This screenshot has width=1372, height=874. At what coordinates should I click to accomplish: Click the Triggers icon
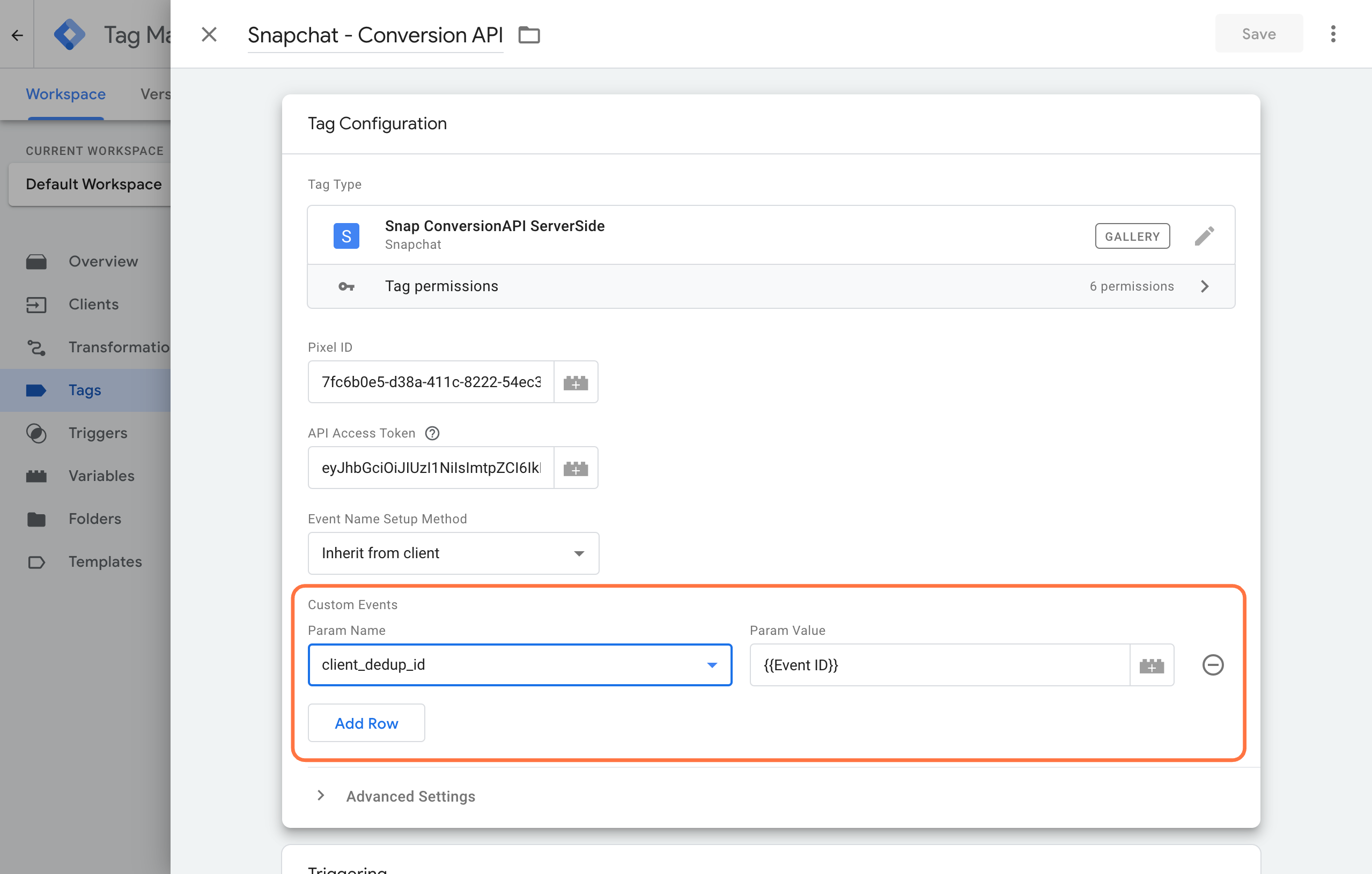pos(36,434)
